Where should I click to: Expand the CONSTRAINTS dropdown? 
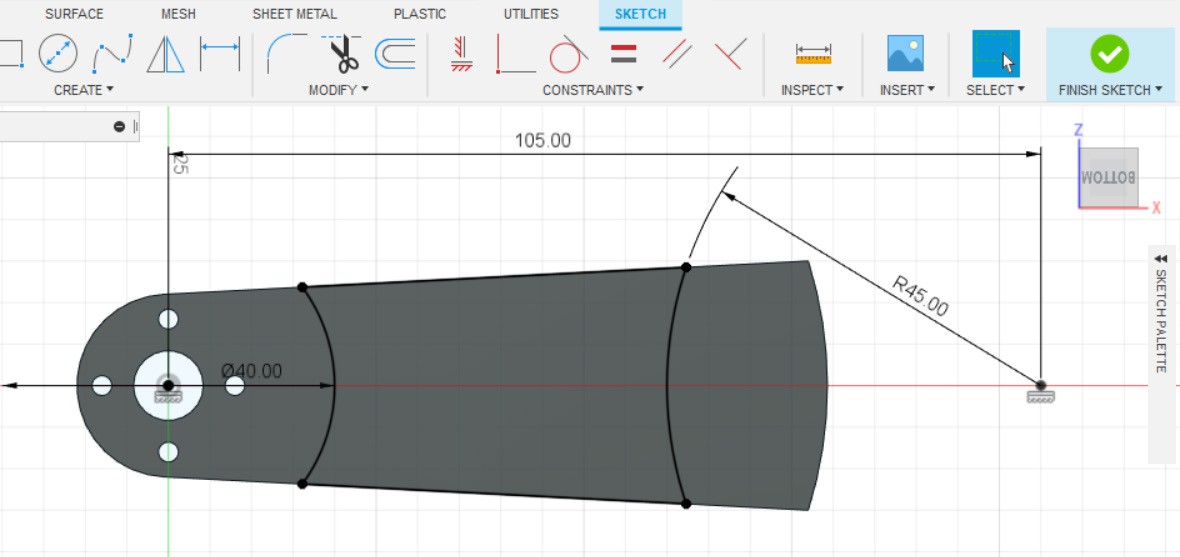pos(593,90)
